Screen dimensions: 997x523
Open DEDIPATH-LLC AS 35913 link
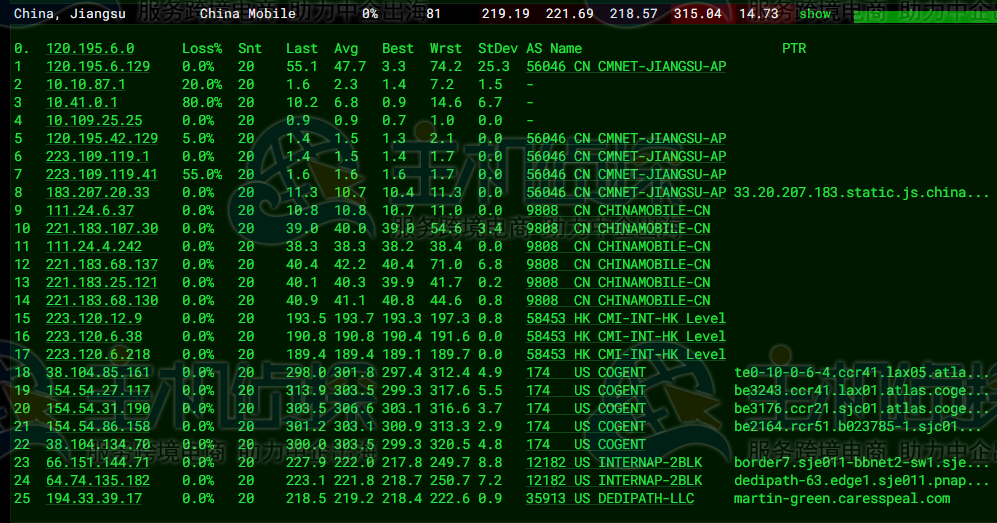(x=610, y=498)
